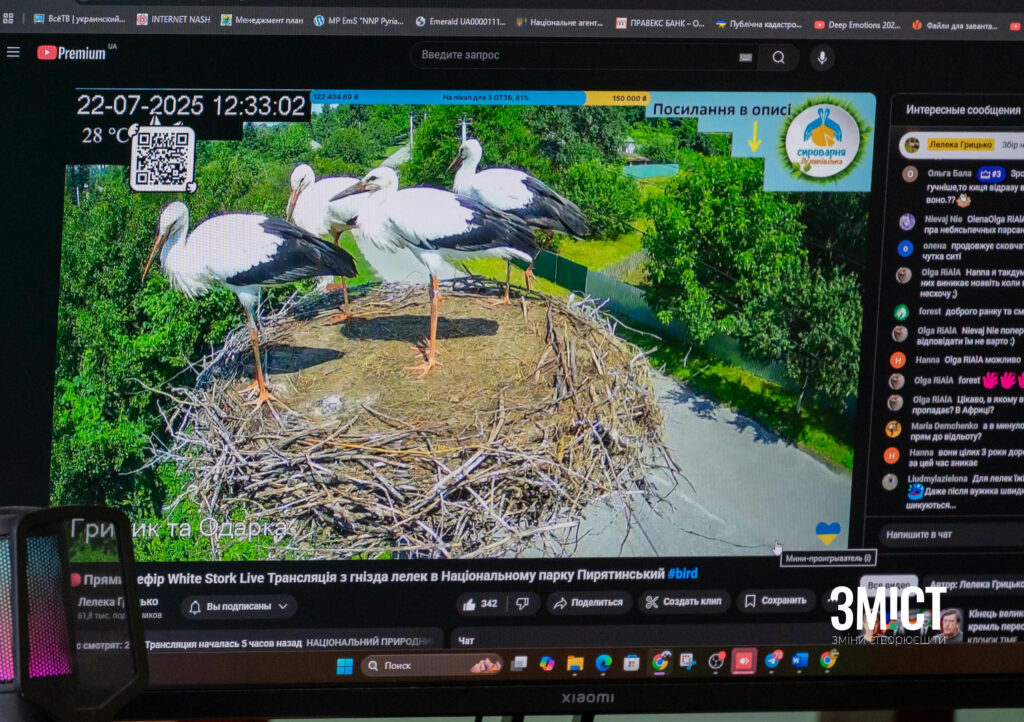Open File Explorer from the taskbar
This screenshot has height=722, width=1024.
coord(575,663)
